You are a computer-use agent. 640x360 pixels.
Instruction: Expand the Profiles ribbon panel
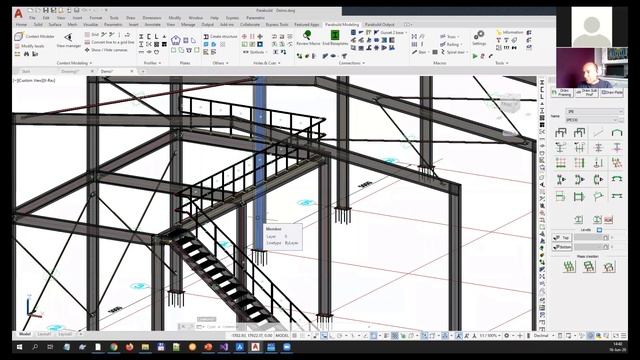point(153,63)
